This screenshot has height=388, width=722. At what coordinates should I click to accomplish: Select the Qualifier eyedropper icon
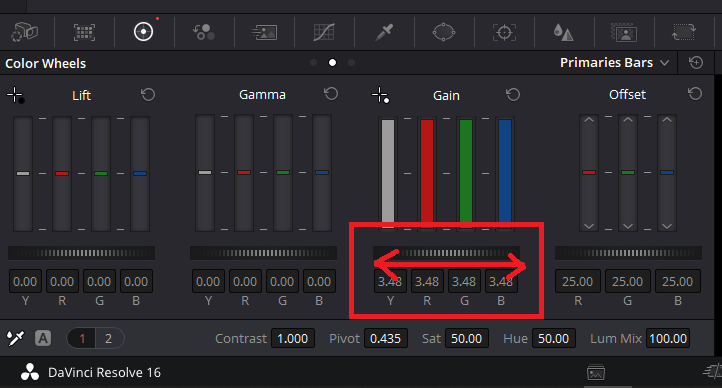(384, 32)
